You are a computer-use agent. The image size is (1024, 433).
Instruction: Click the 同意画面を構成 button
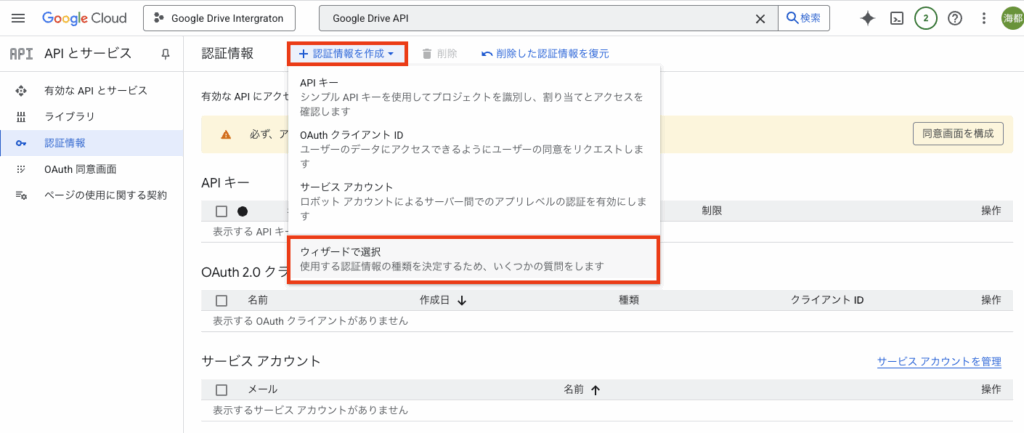[x=957, y=133]
